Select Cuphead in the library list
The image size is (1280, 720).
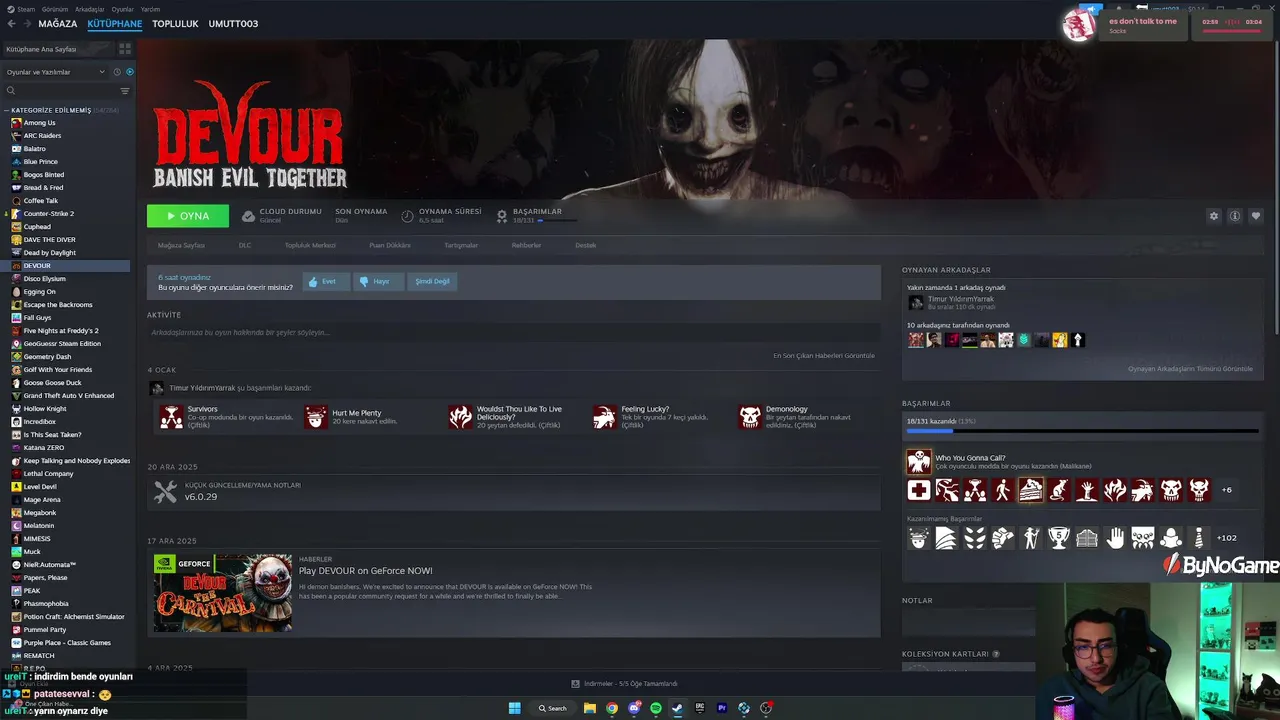pyautogui.click(x=37, y=227)
